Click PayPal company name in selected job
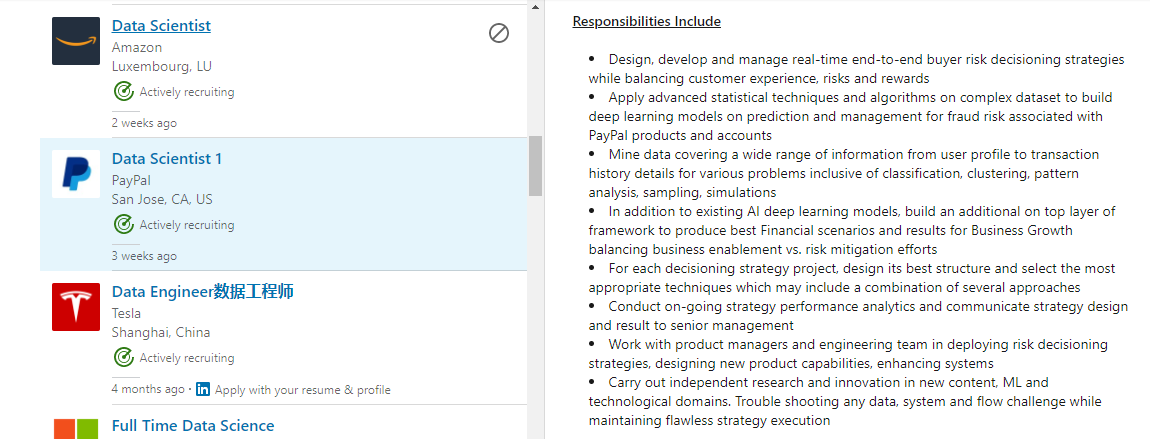Screen dimensions: 1150x439 131,180
